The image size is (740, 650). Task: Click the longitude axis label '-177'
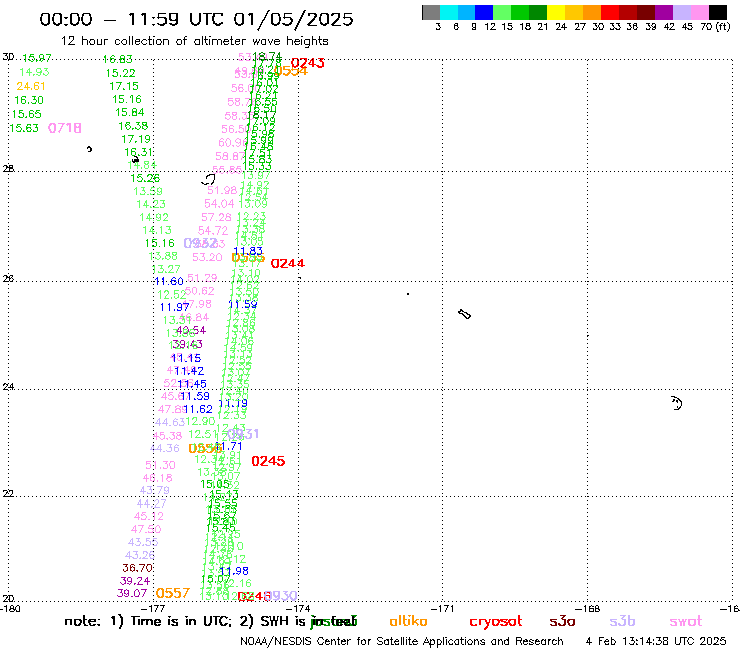click(x=154, y=609)
